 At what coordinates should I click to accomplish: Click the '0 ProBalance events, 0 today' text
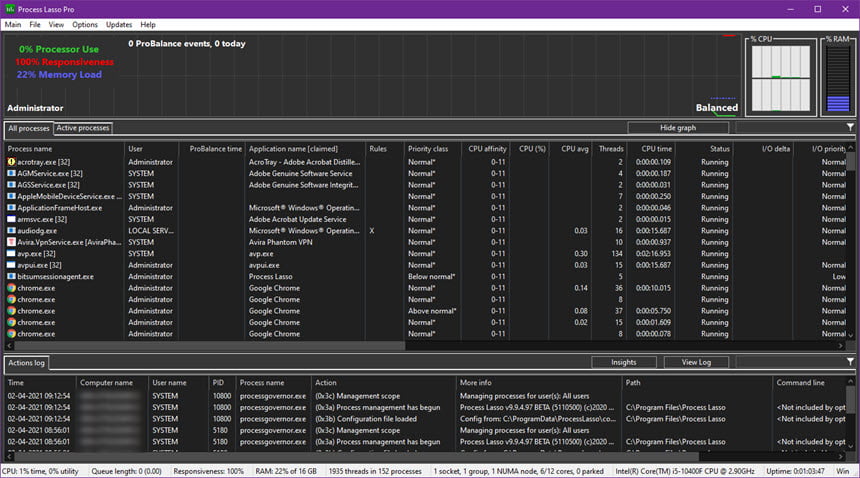[x=187, y=44]
